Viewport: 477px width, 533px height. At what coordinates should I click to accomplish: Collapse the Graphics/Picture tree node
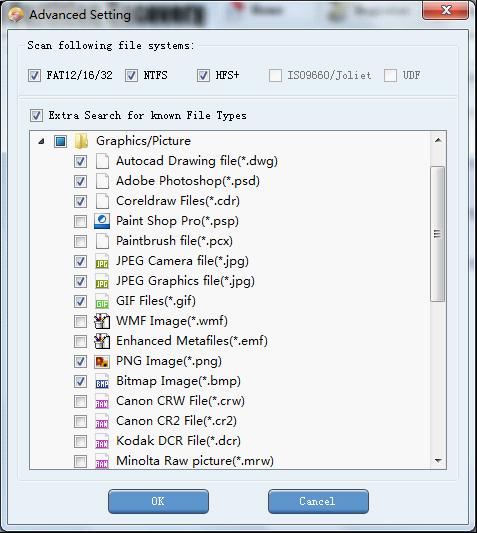pos(41,141)
